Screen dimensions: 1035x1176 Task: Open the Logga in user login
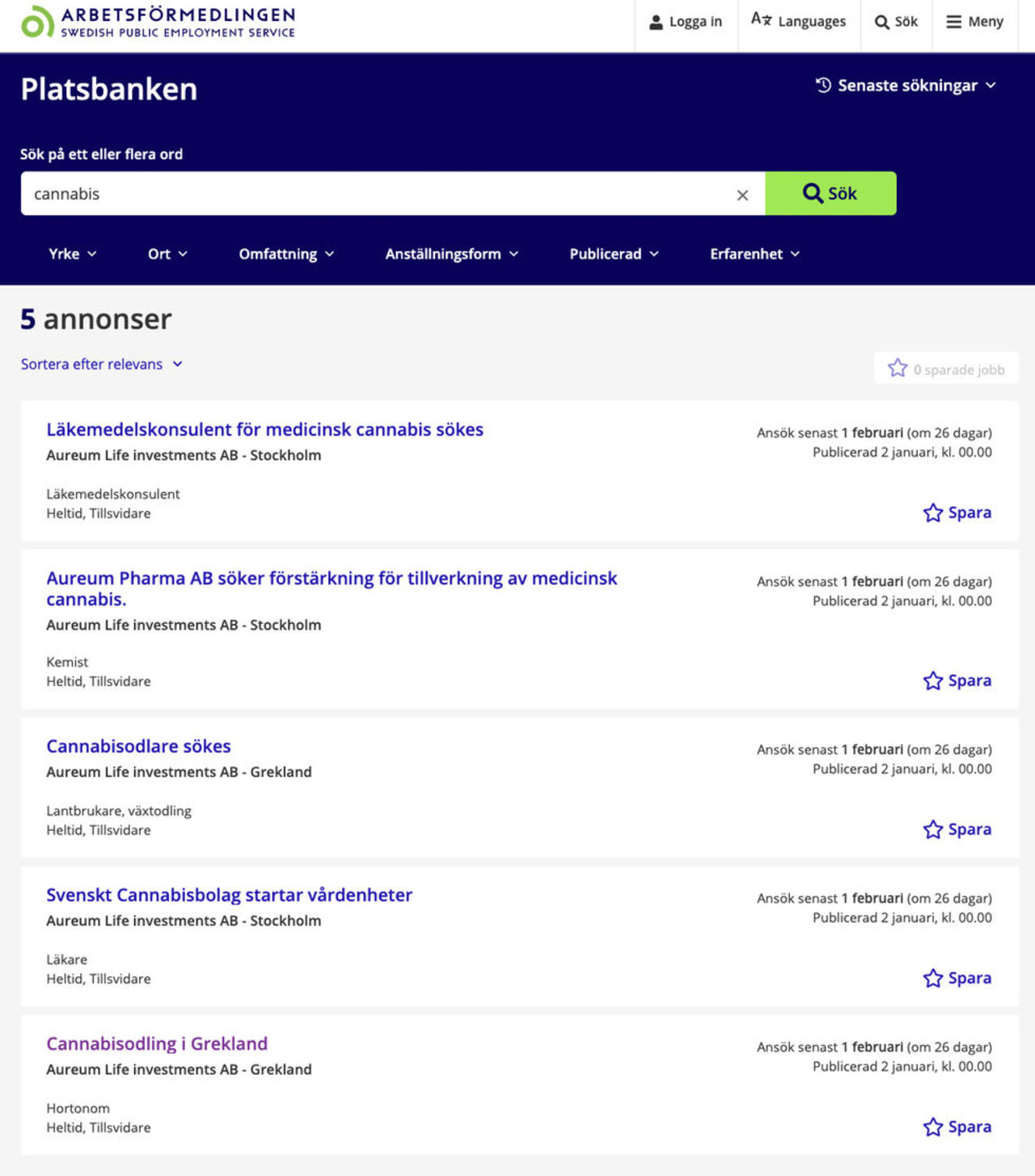[686, 22]
